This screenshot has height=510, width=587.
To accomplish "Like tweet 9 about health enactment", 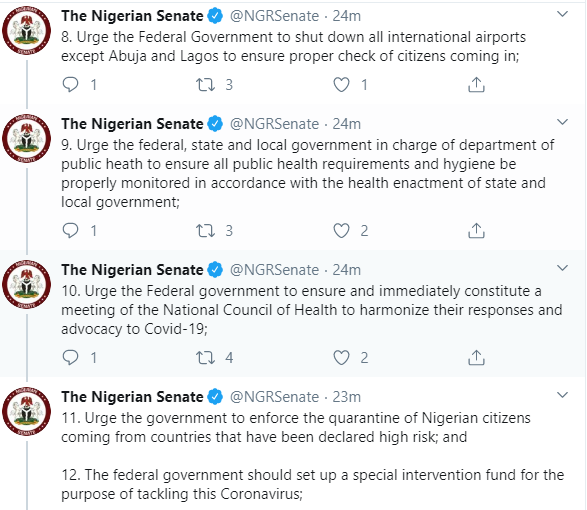I will click(341, 231).
